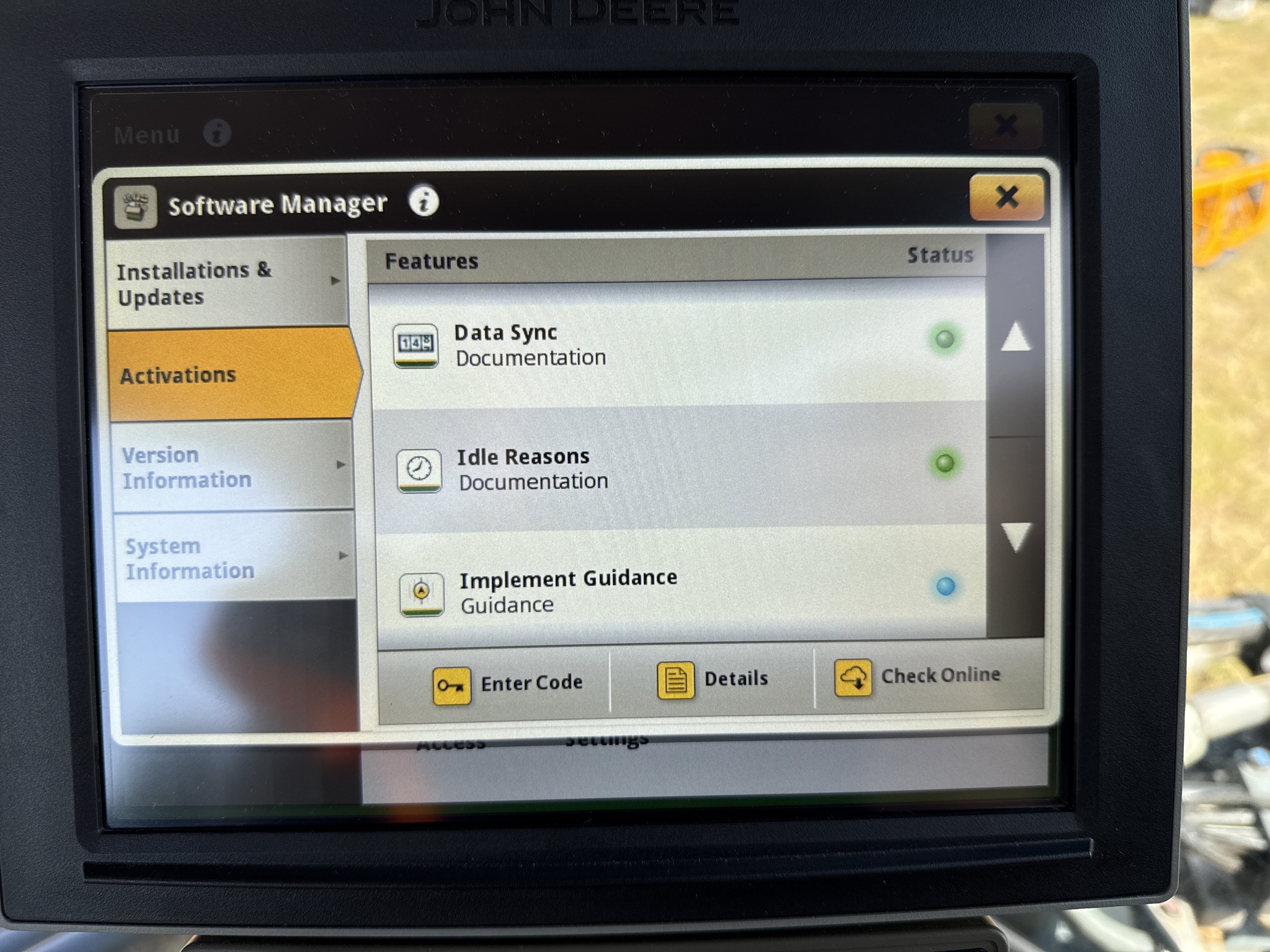Open Software Manager info help icon

pos(424,201)
